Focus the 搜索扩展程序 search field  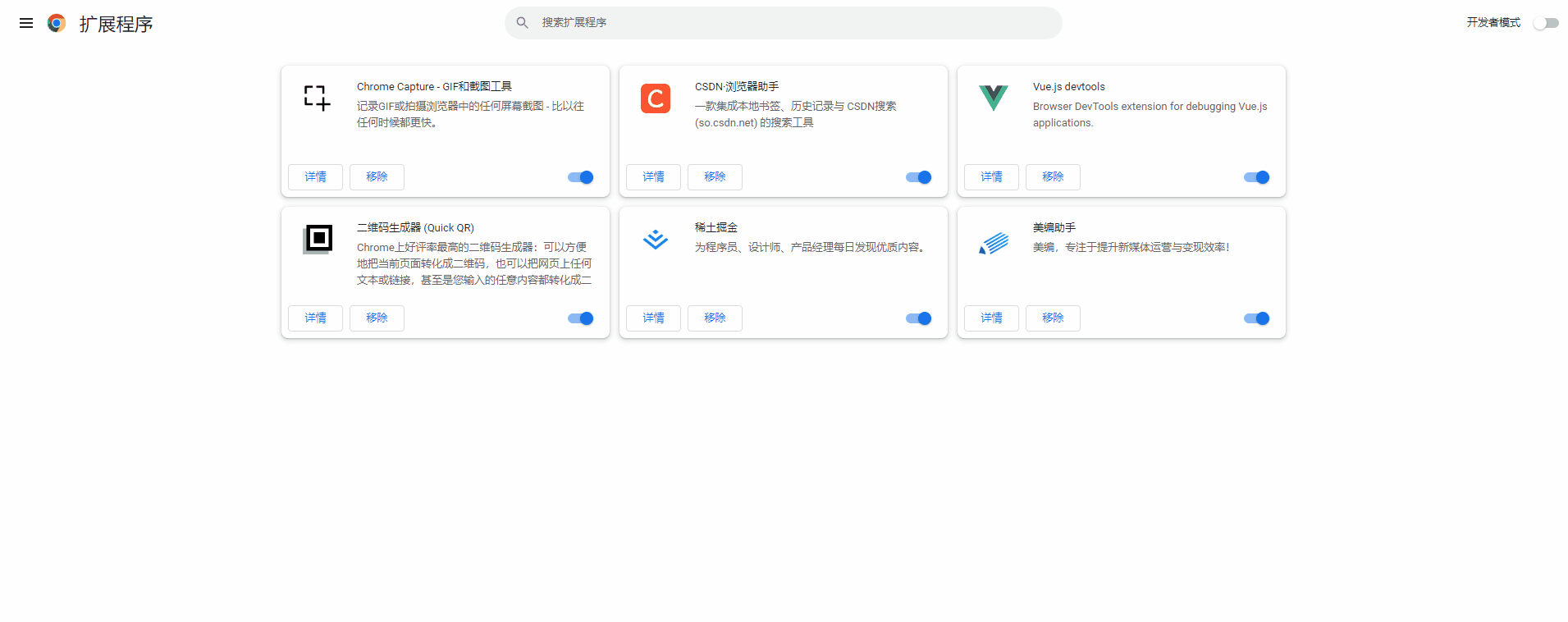(784, 23)
